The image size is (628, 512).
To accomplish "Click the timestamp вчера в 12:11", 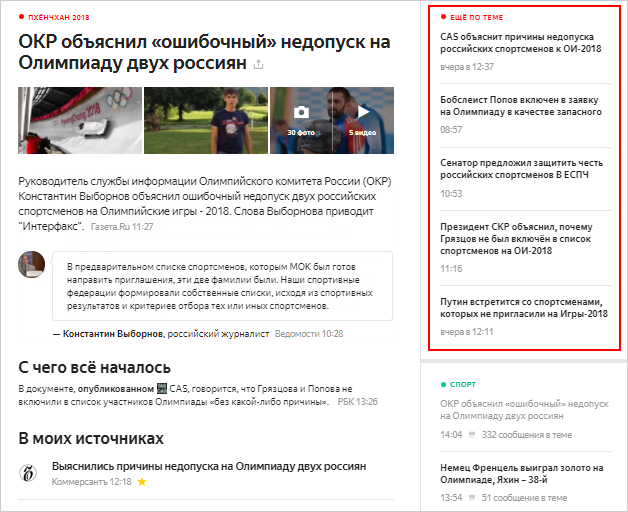I will click(x=467, y=332).
